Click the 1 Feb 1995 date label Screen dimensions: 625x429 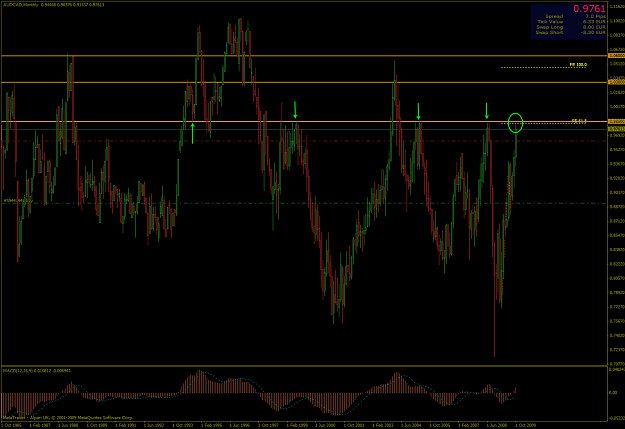[x=211, y=425]
